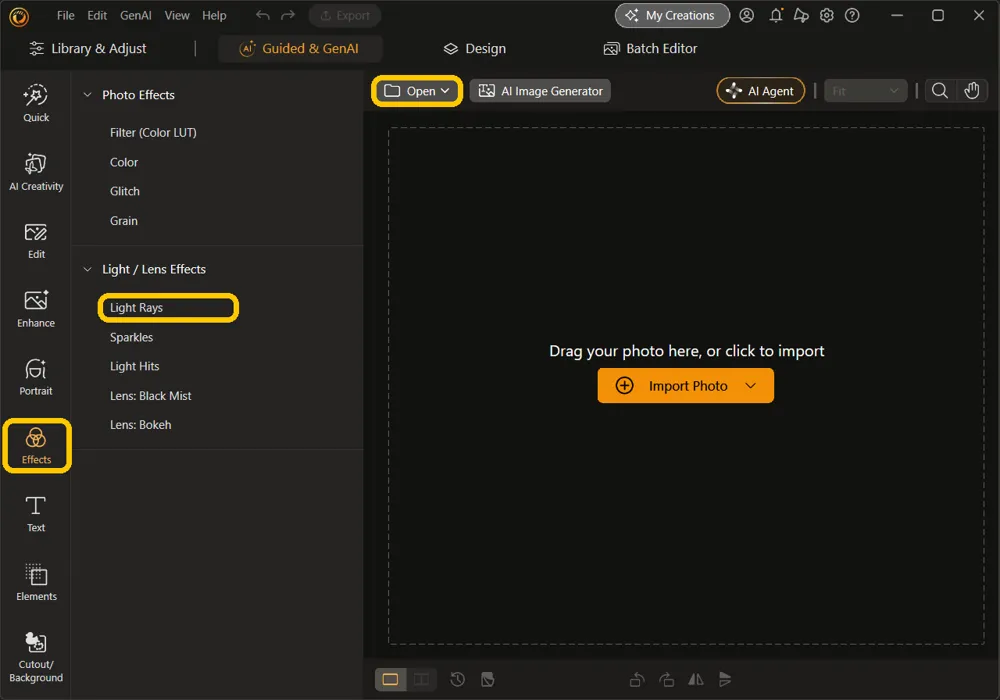Select Lens: Black Mist effect
Image resolution: width=1000 pixels, height=700 pixels.
(x=151, y=396)
